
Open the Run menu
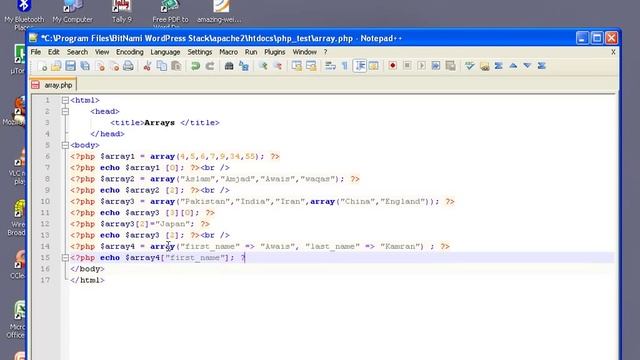point(251,52)
